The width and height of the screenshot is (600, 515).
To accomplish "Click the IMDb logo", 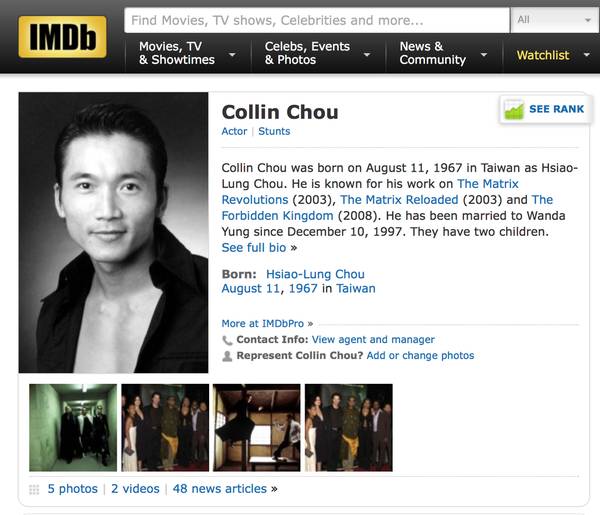I will (x=62, y=37).
